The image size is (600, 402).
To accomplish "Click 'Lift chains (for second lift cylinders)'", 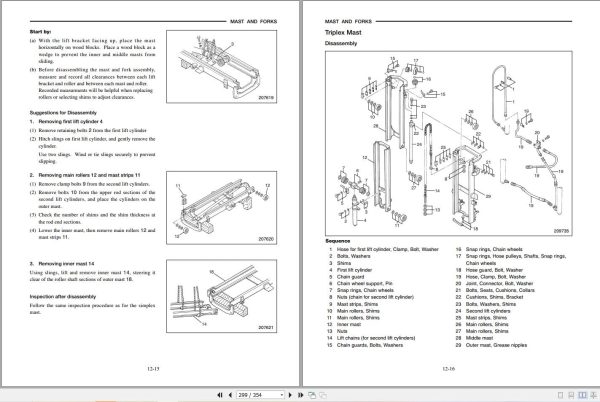I will [x=376, y=338].
